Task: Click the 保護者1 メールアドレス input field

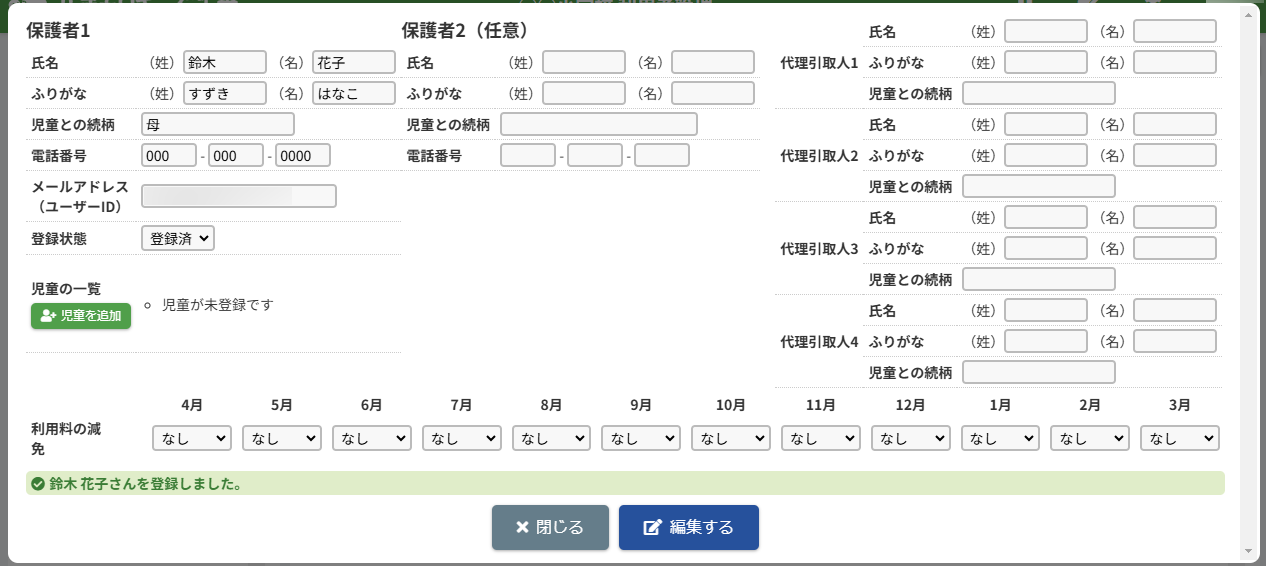Action: tap(239, 196)
